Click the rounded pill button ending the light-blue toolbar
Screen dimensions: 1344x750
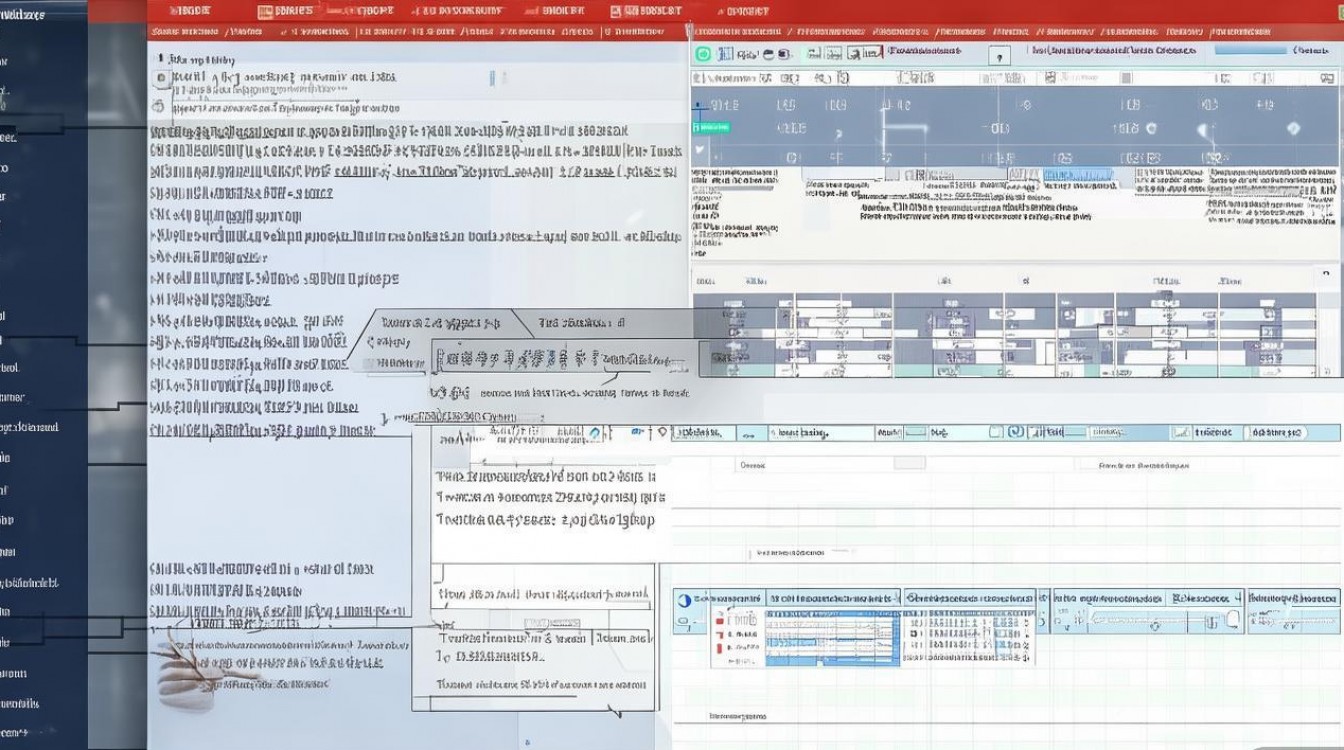tap(1276, 433)
